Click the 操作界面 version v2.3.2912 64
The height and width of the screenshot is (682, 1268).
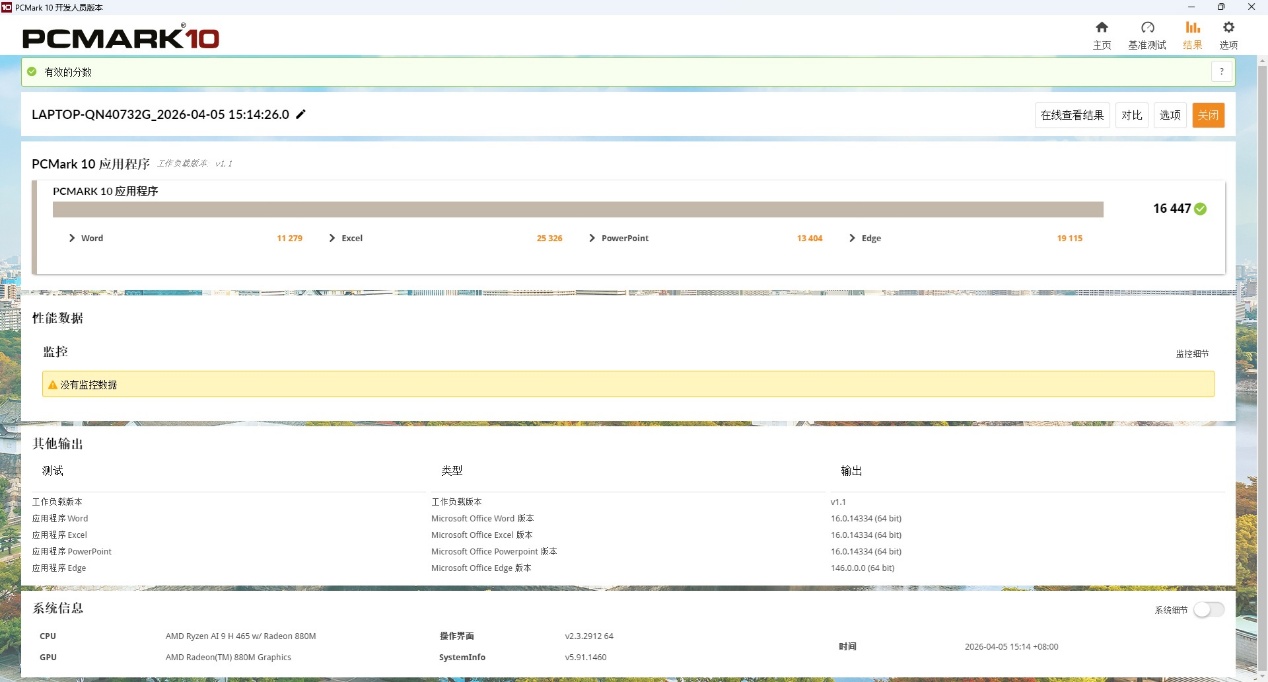(589, 636)
